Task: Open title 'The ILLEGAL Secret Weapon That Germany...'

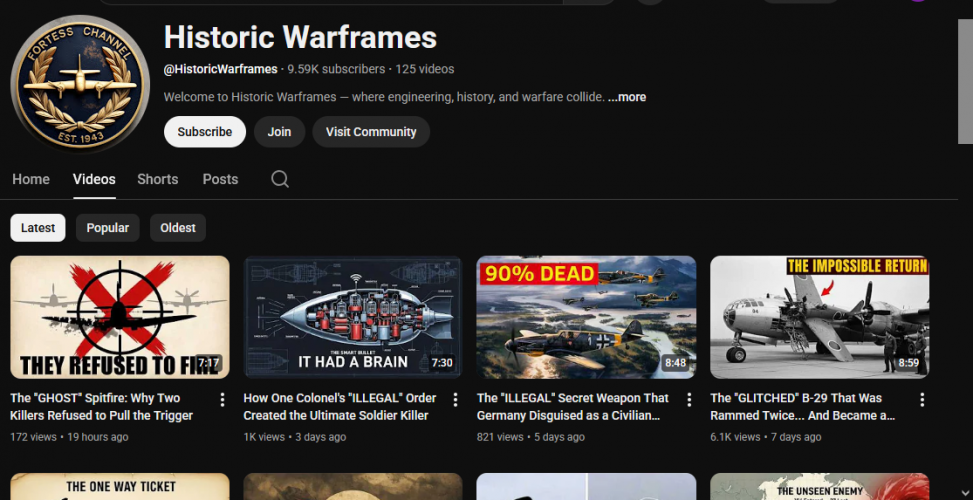Action: [573, 406]
